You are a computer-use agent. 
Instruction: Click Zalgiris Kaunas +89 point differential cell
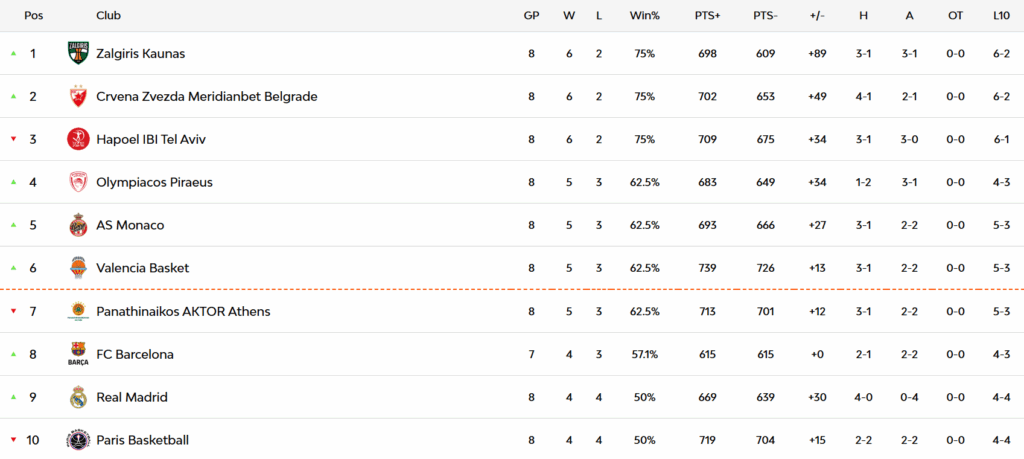pos(819,54)
